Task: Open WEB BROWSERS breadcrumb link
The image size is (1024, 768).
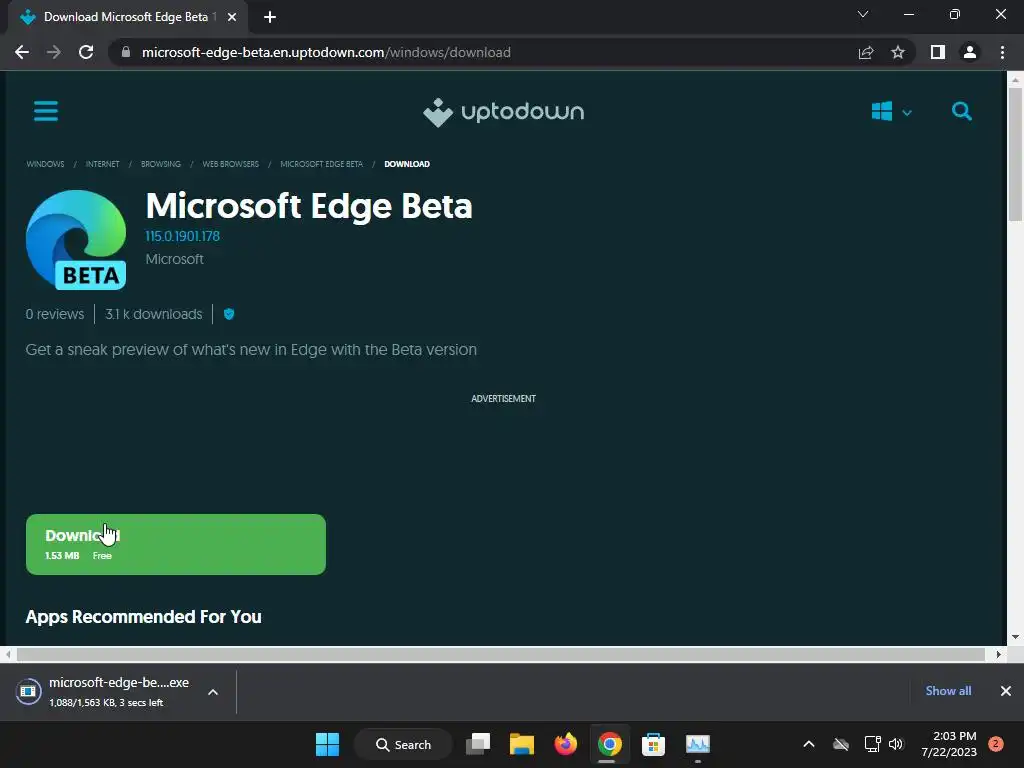Action: pos(231,164)
